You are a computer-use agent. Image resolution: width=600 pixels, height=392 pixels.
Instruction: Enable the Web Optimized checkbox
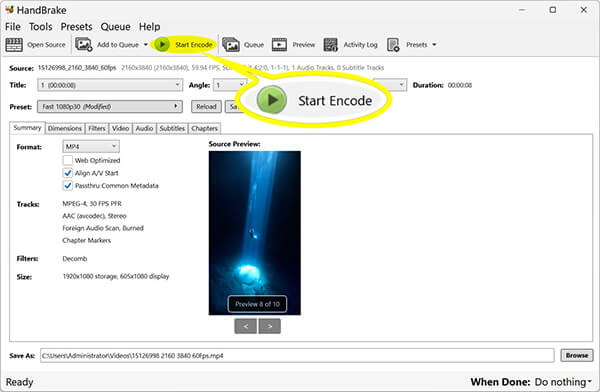(68, 160)
